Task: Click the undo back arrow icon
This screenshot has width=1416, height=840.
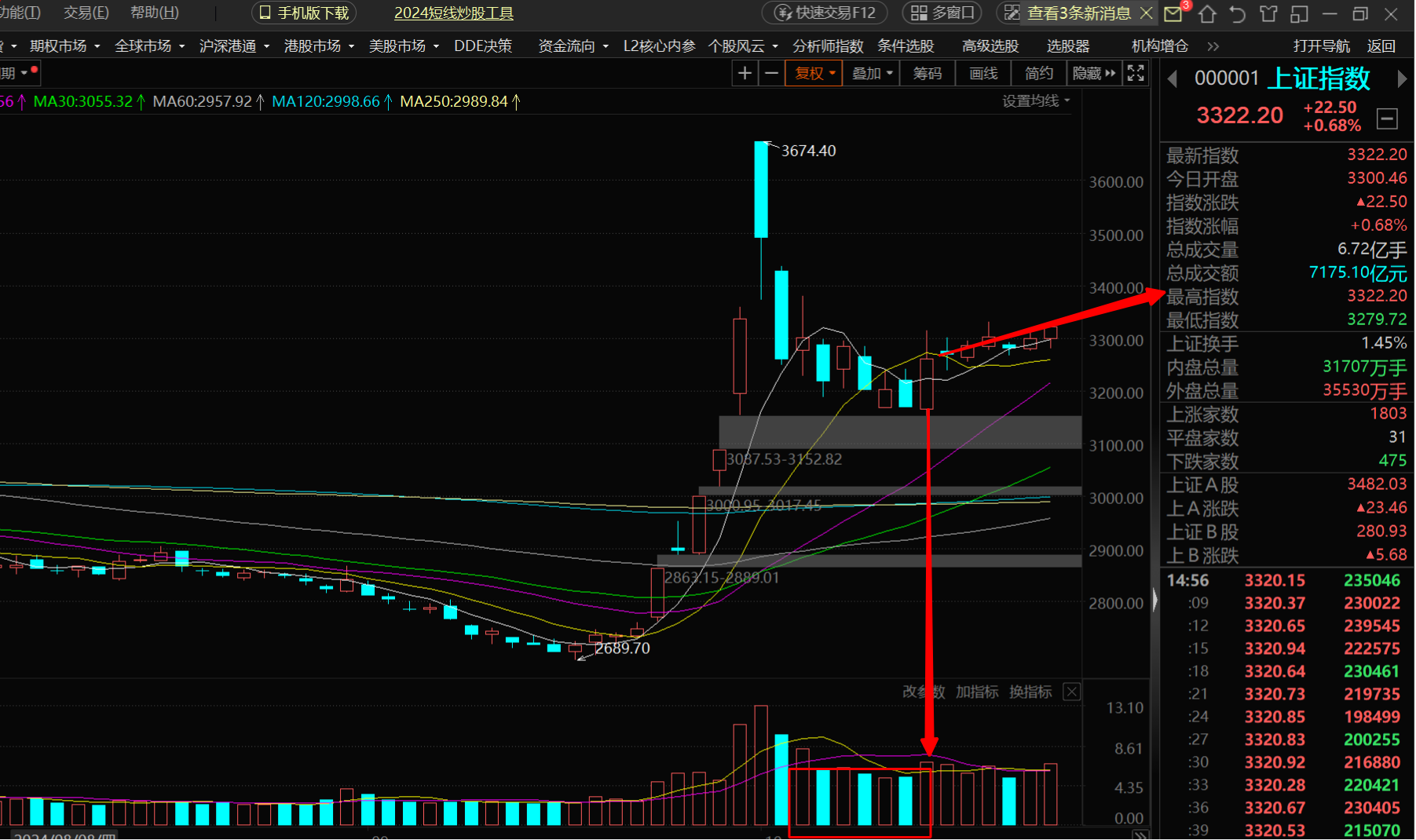Action: (1238, 13)
